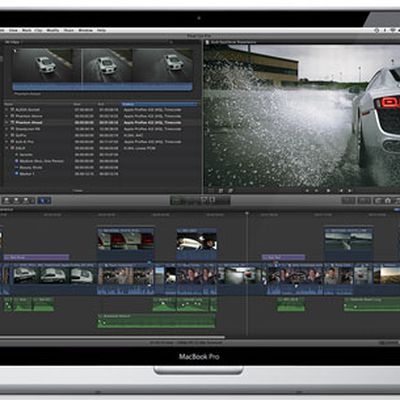Open the Retime pop-up in toolbar
The image size is (400, 400).
pyautogui.click(x=364, y=201)
